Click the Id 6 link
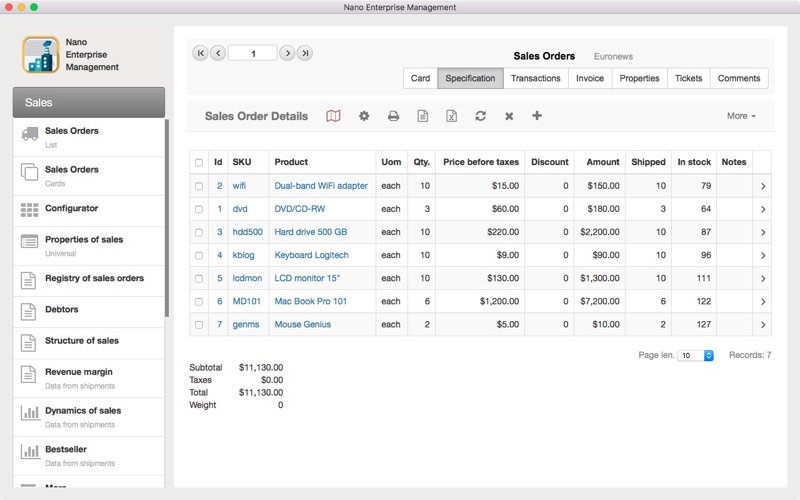 [x=220, y=301]
